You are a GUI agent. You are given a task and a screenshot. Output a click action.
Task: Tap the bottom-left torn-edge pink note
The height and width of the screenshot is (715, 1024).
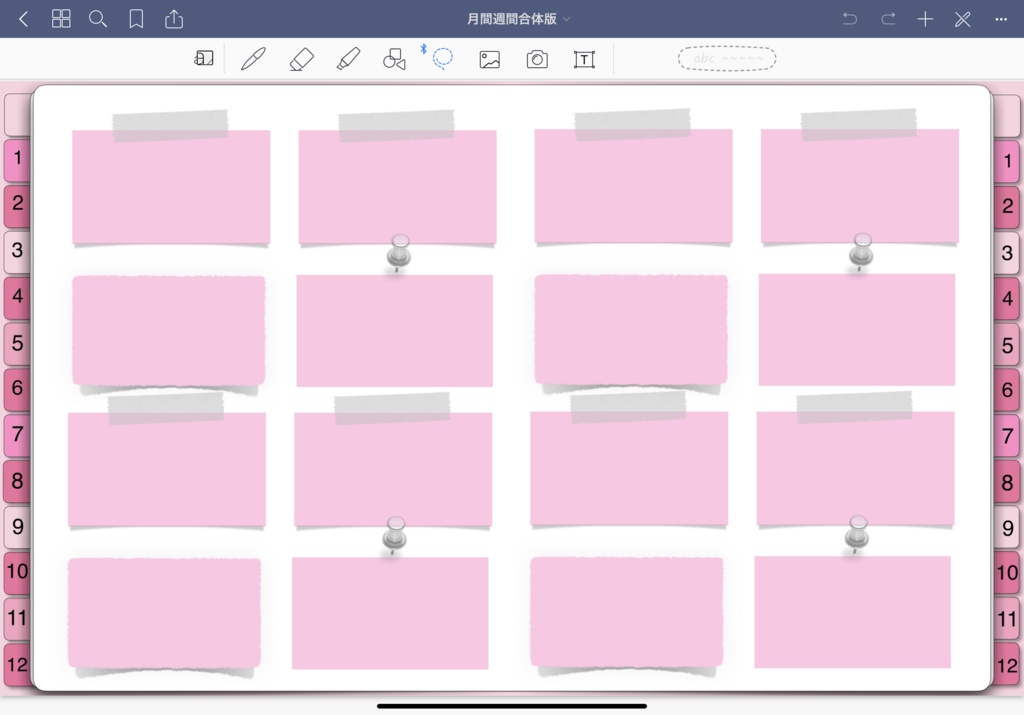[x=165, y=613]
